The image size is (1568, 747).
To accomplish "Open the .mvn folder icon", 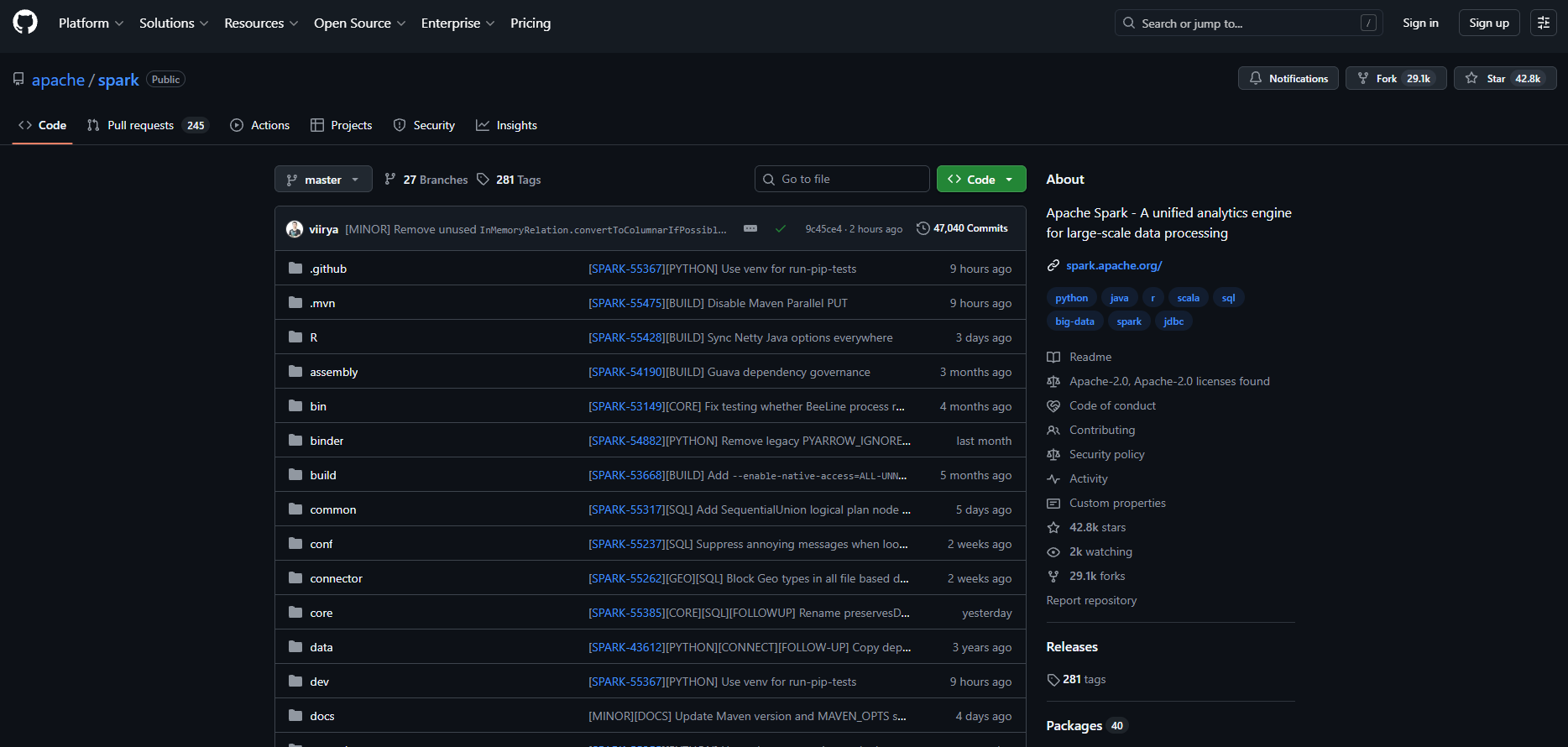I will (295, 303).
